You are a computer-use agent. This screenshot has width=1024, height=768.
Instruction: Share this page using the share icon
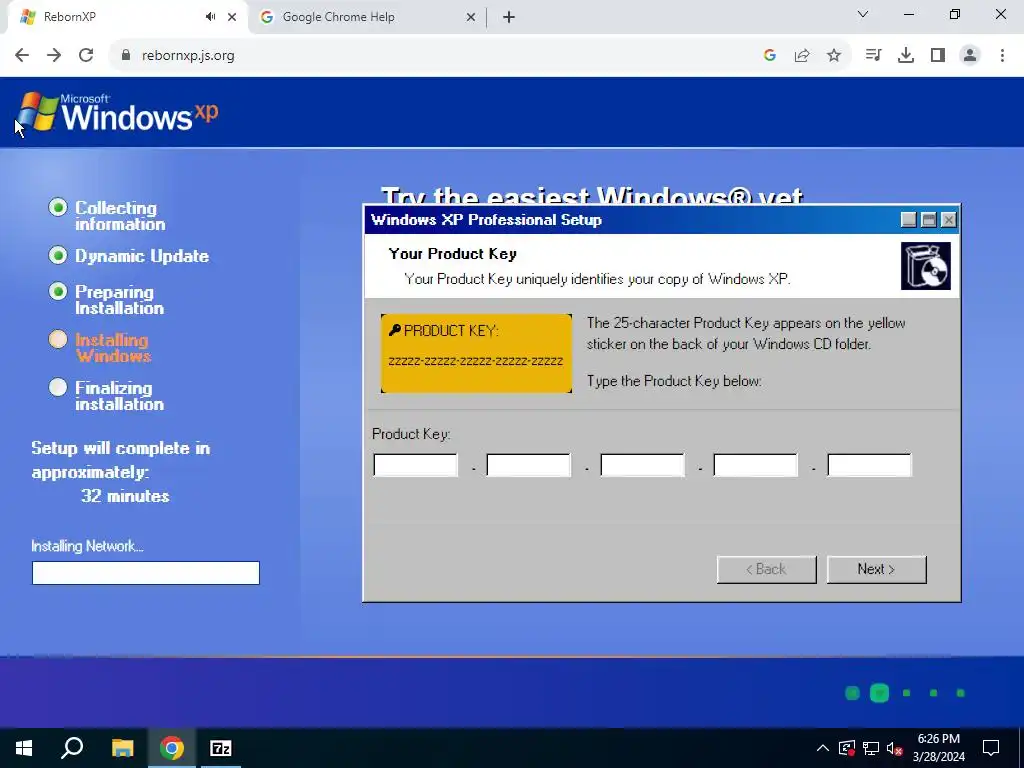pyautogui.click(x=802, y=56)
